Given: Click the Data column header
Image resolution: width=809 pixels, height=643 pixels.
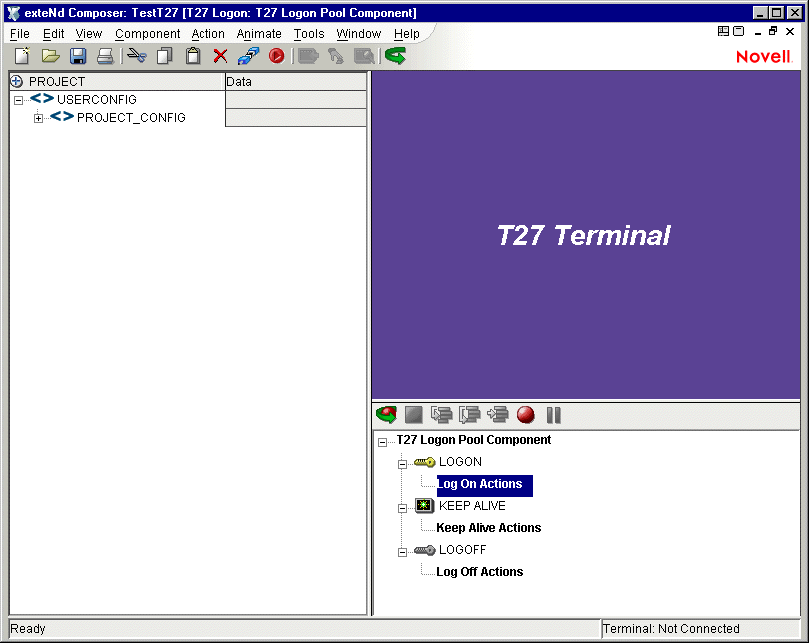Looking at the screenshot, I should click(296, 82).
